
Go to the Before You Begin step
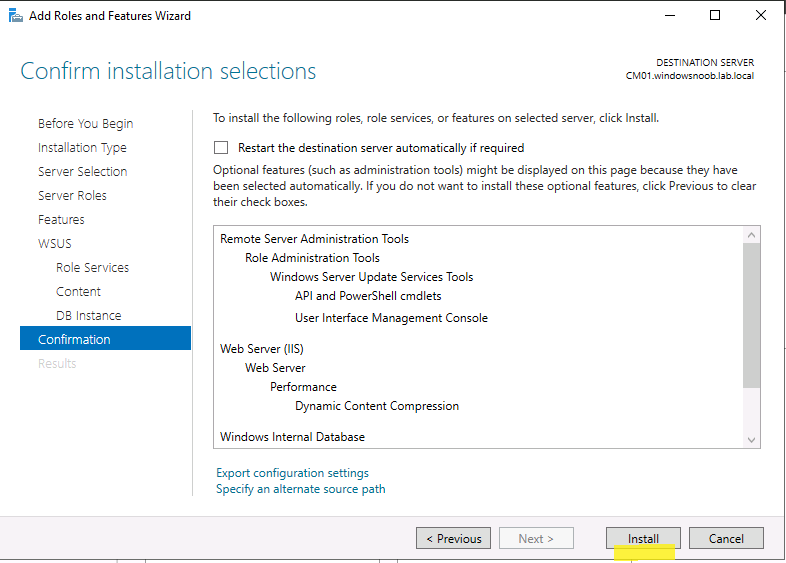pyautogui.click(x=86, y=123)
